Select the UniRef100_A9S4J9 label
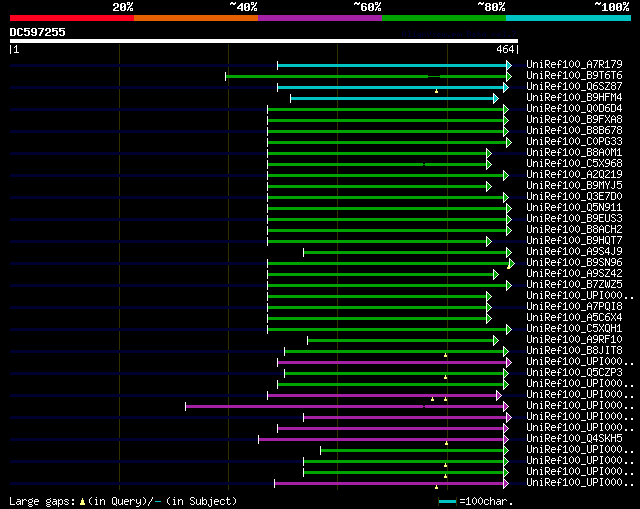Image resolution: width=640 pixels, height=509 pixels. point(574,252)
